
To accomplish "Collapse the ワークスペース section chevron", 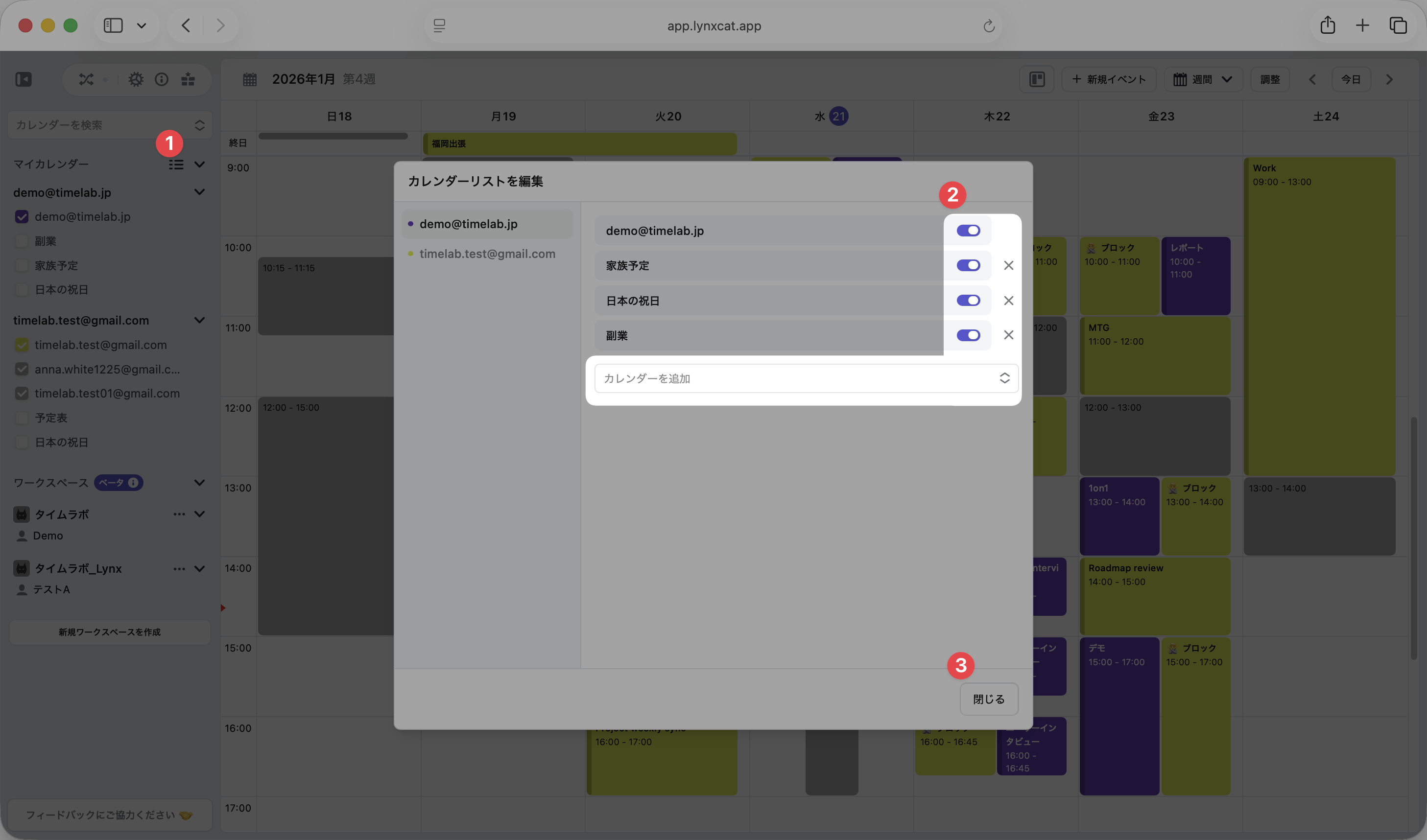I will (x=199, y=483).
